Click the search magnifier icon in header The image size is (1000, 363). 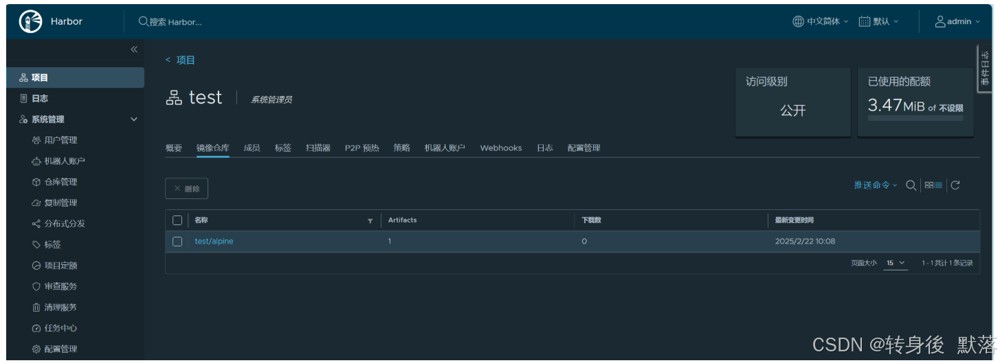click(143, 21)
